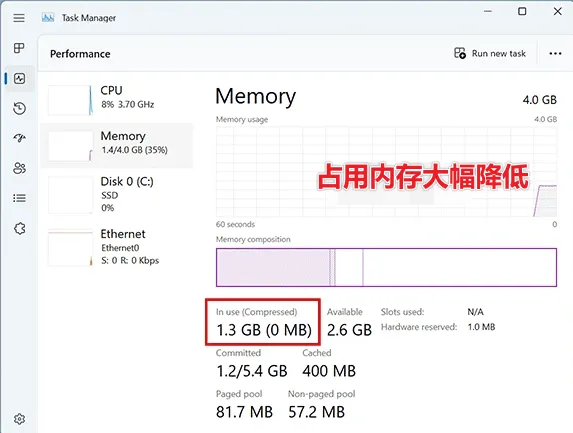Open the Services puzzle sidebar icon
Screen dimensions: 573x433
pyautogui.click(x=19, y=228)
